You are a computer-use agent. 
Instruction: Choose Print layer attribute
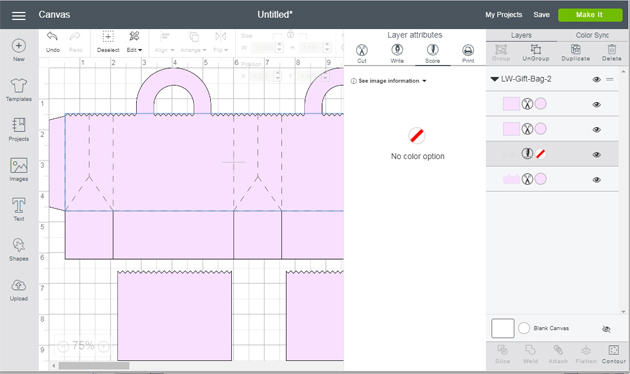[x=468, y=53]
